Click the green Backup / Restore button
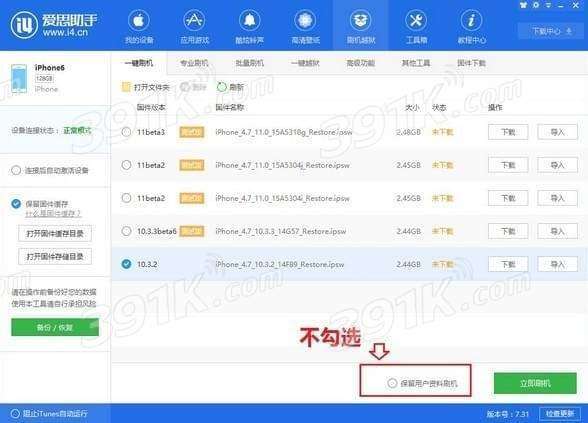 (55, 327)
